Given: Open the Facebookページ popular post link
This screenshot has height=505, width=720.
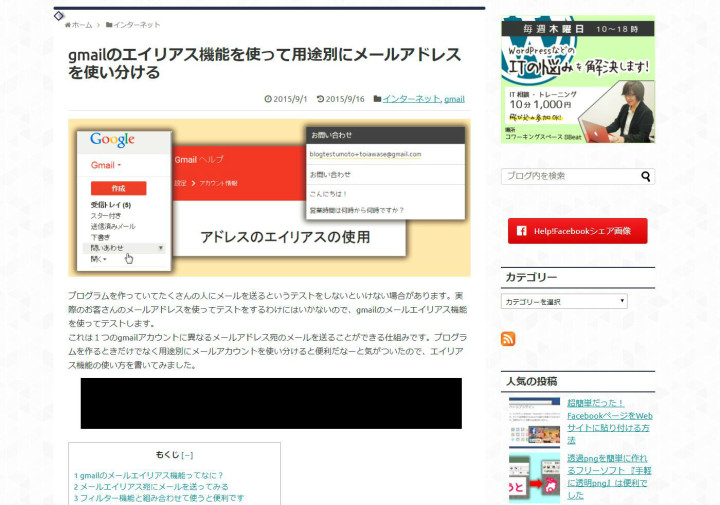Looking at the screenshot, I should (x=609, y=421).
